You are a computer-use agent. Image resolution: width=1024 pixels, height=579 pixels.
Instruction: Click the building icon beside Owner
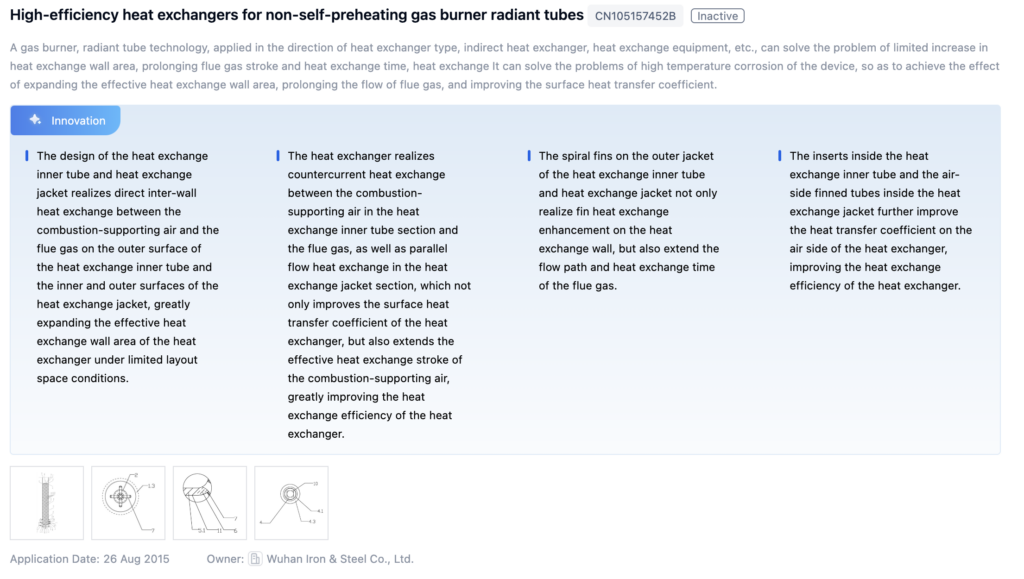coord(256,559)
